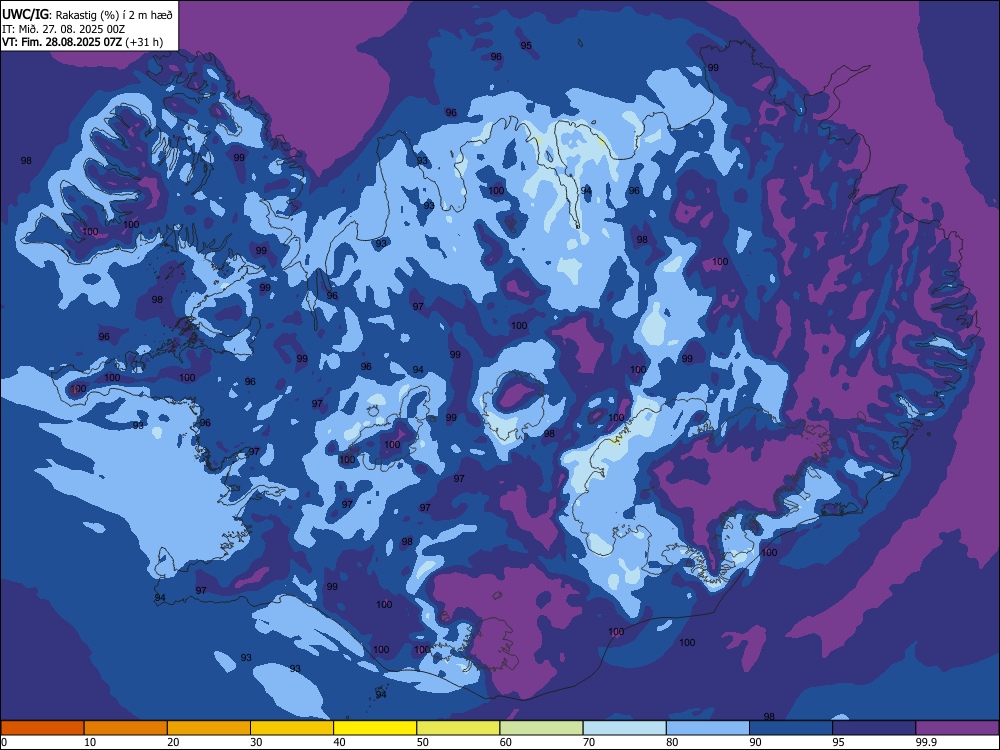Click the purple legend swatch above 99.9
1000x750 pixels.
pyautogui.click(x=957, y=728)
